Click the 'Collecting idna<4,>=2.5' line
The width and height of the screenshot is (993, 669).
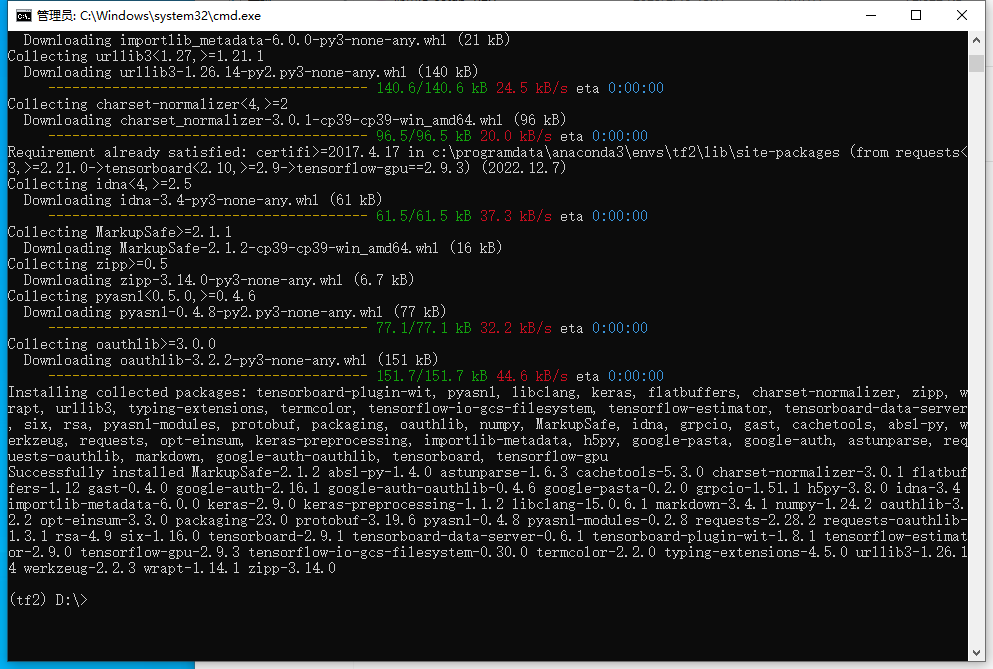(99, 184)
